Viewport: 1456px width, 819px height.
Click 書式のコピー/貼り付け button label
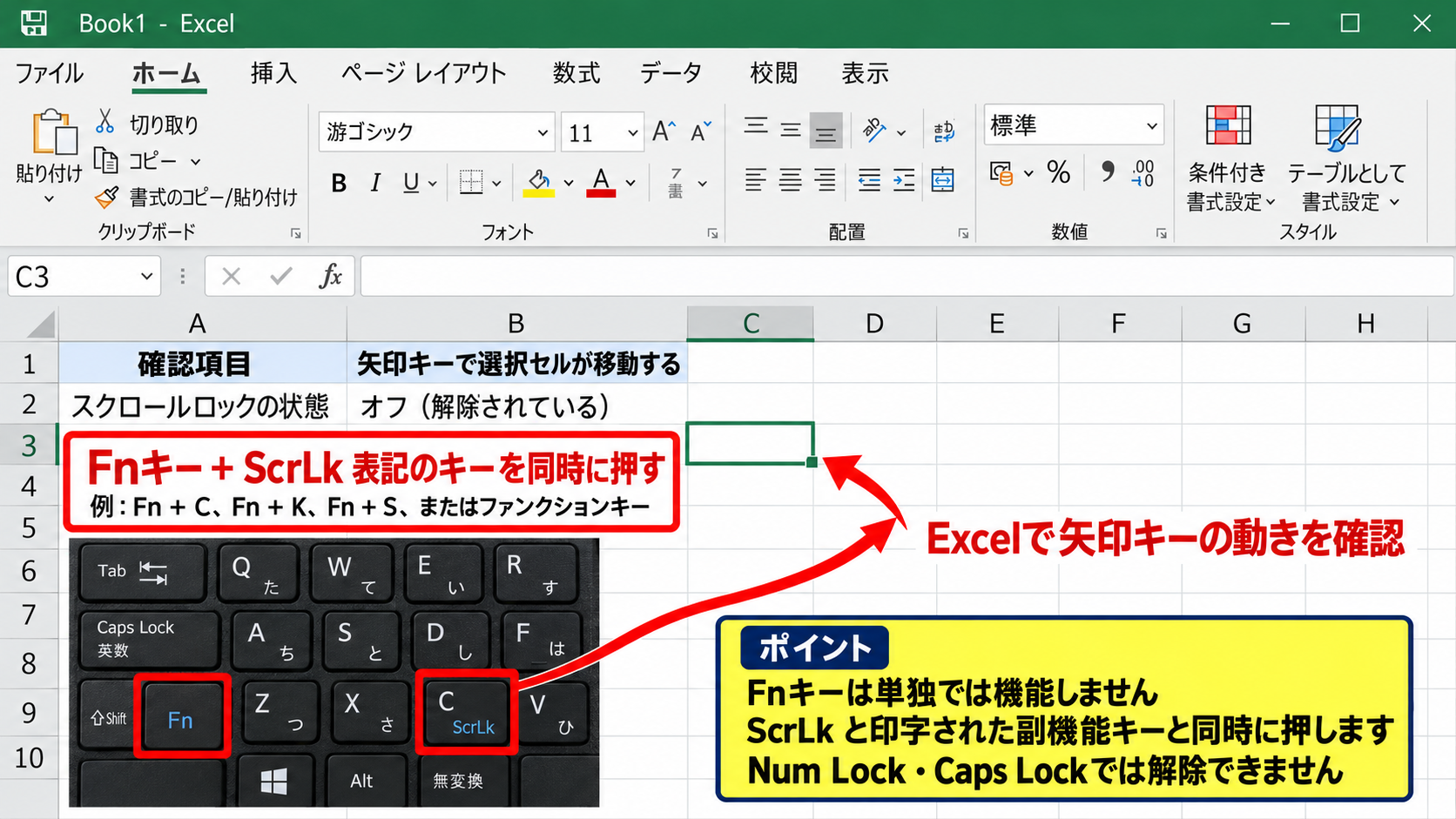click(x=213, y=198)
